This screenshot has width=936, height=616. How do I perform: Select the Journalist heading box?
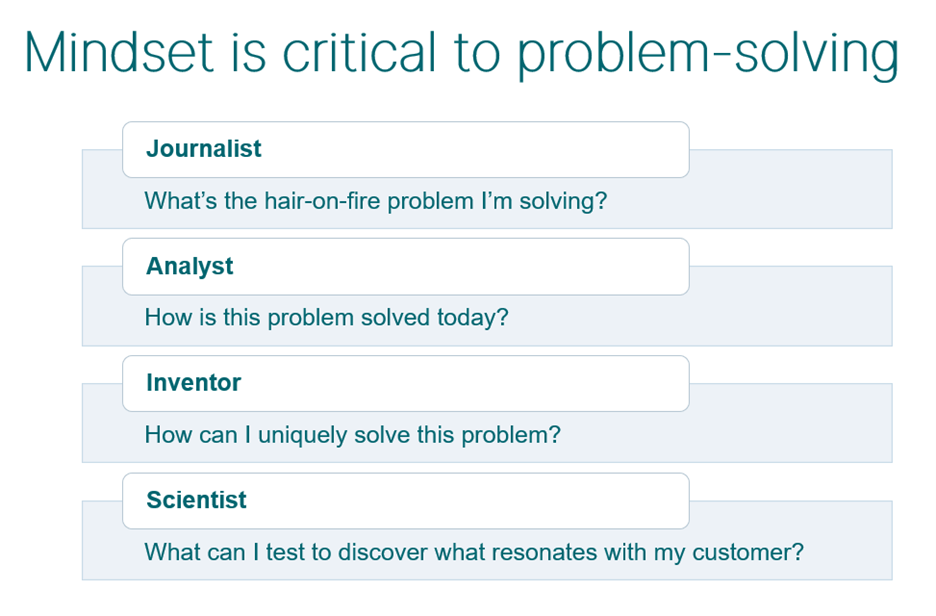tap(406, 150)
